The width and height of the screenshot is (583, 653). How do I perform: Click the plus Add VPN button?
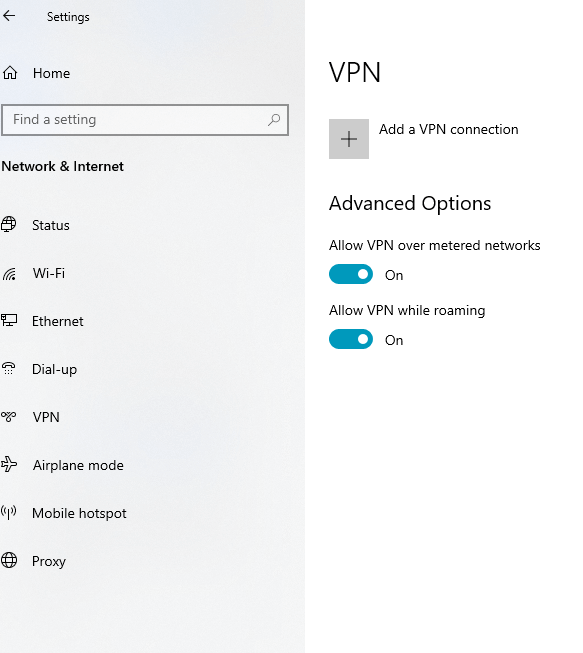[x=349, y=139]
